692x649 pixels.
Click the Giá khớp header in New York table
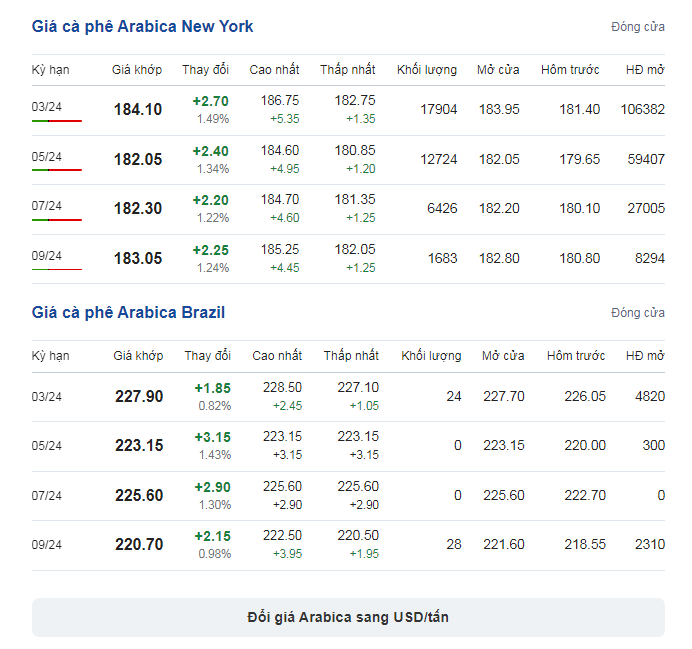[x=137, y=70]
